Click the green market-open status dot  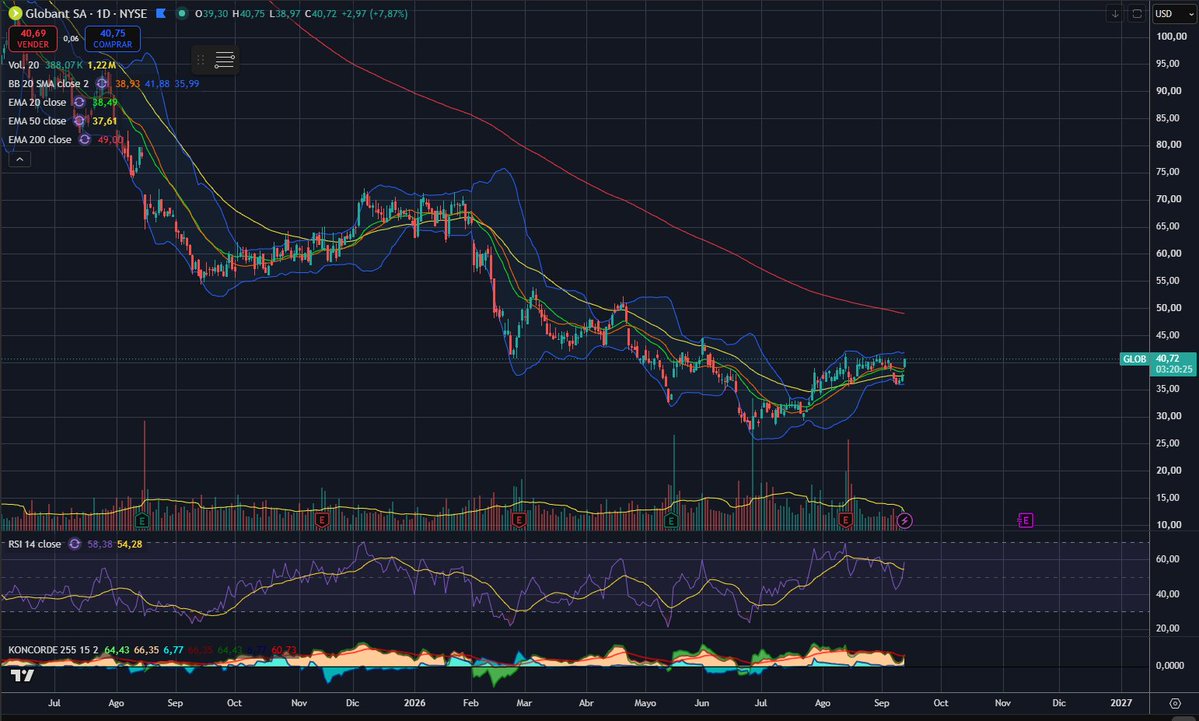(x=181, y=13)
